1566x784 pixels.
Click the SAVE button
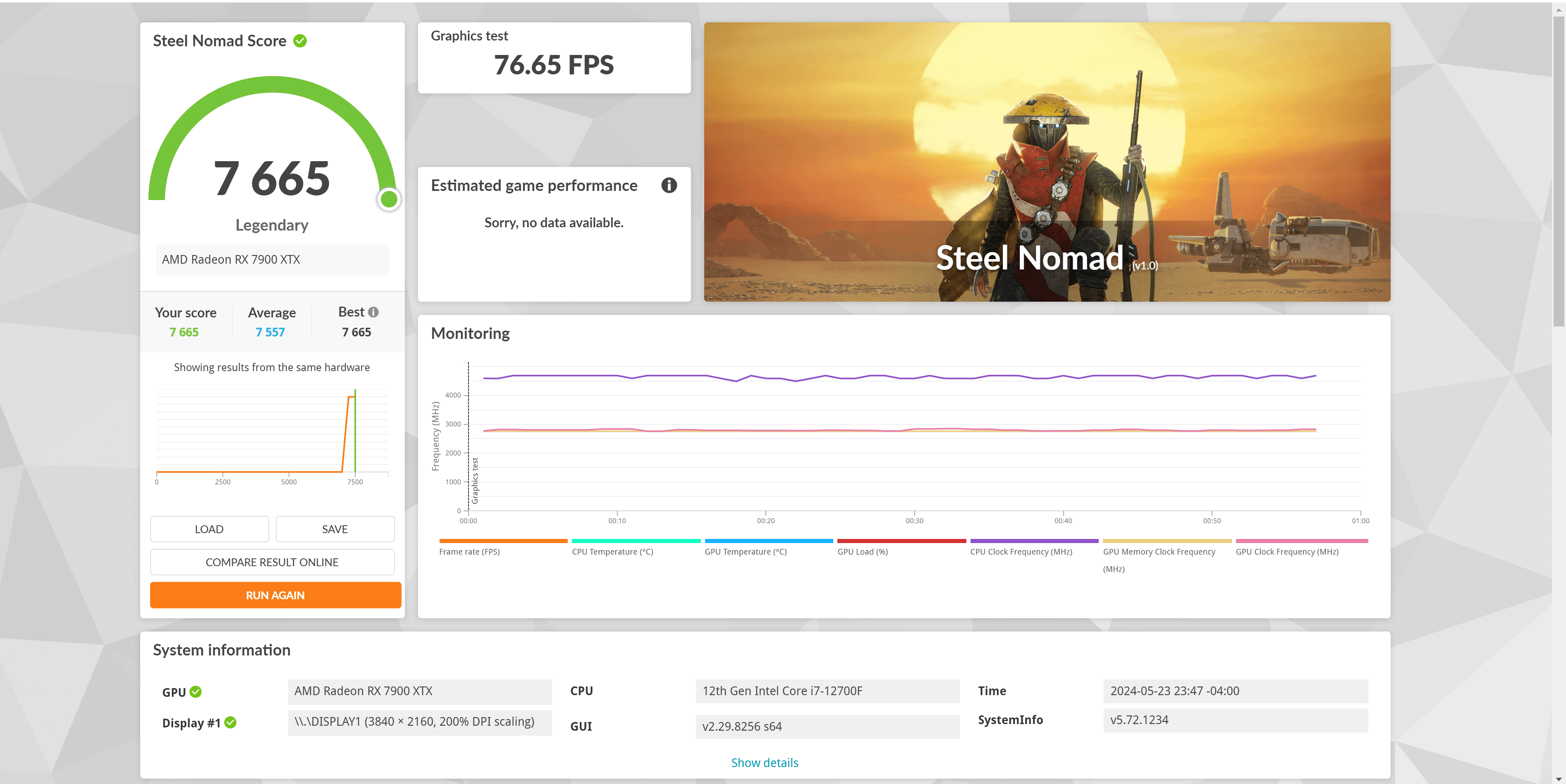coord(335,529)
